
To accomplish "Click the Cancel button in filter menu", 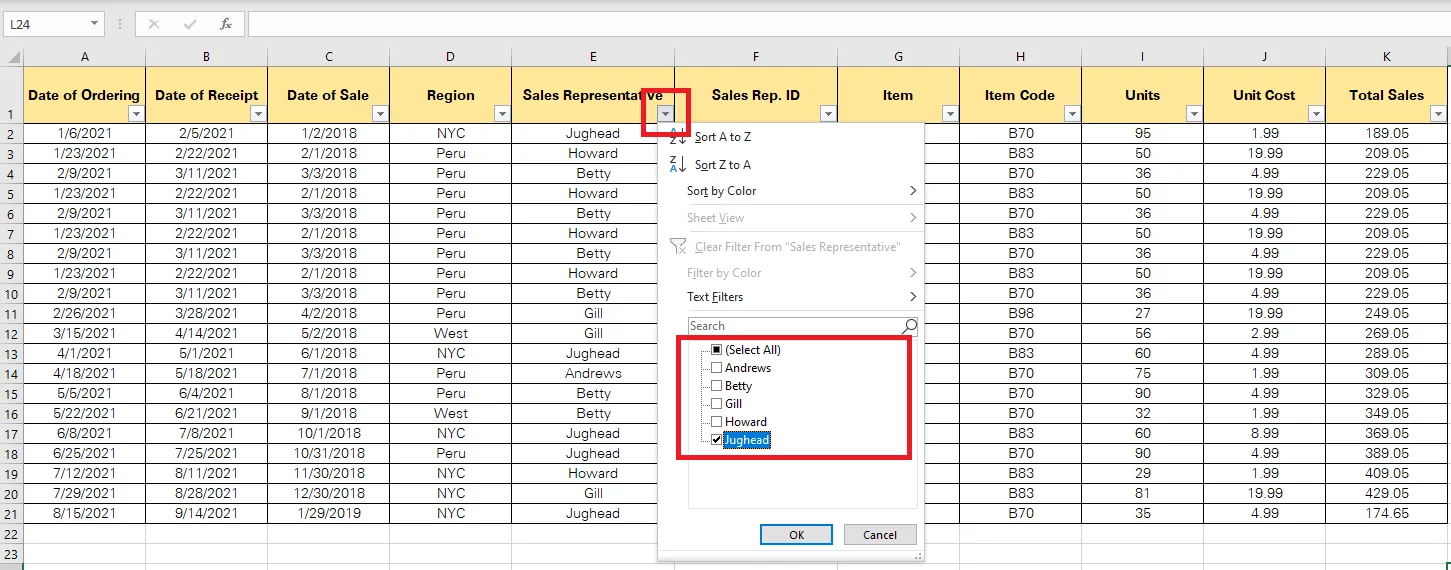I will click(x=880, y=535).
